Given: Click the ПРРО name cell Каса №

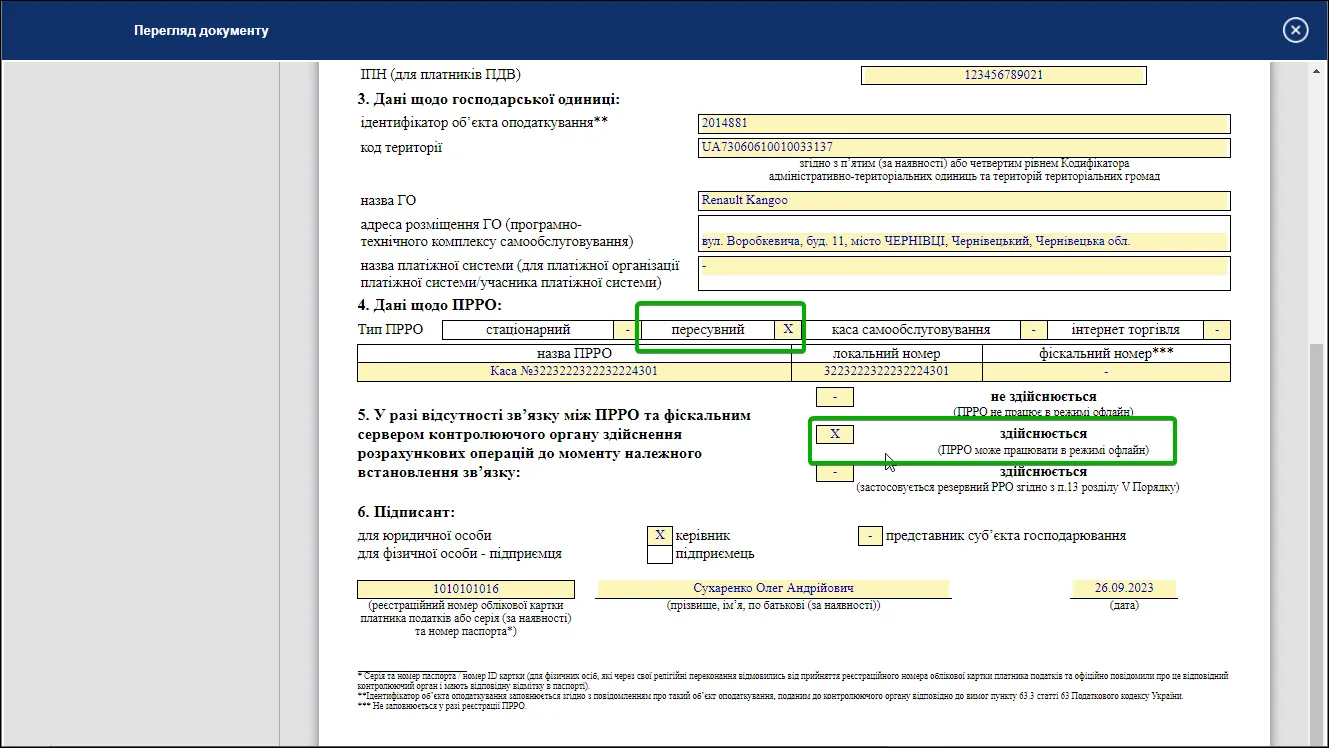Looking at the screenshot, I should [574, 372].
